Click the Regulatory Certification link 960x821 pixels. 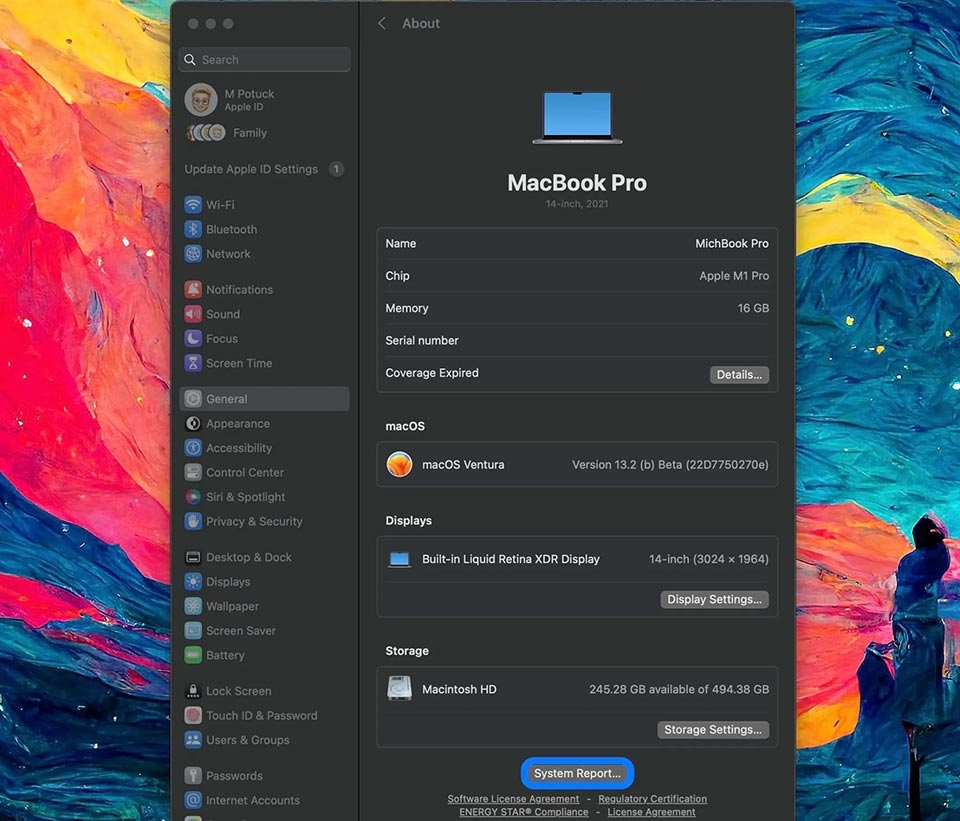(x=652, y=799)
